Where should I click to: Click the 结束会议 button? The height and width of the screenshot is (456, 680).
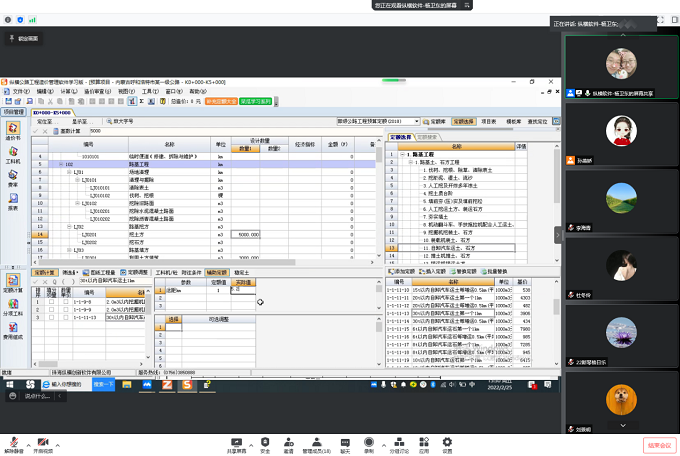(x=661, y=444)
